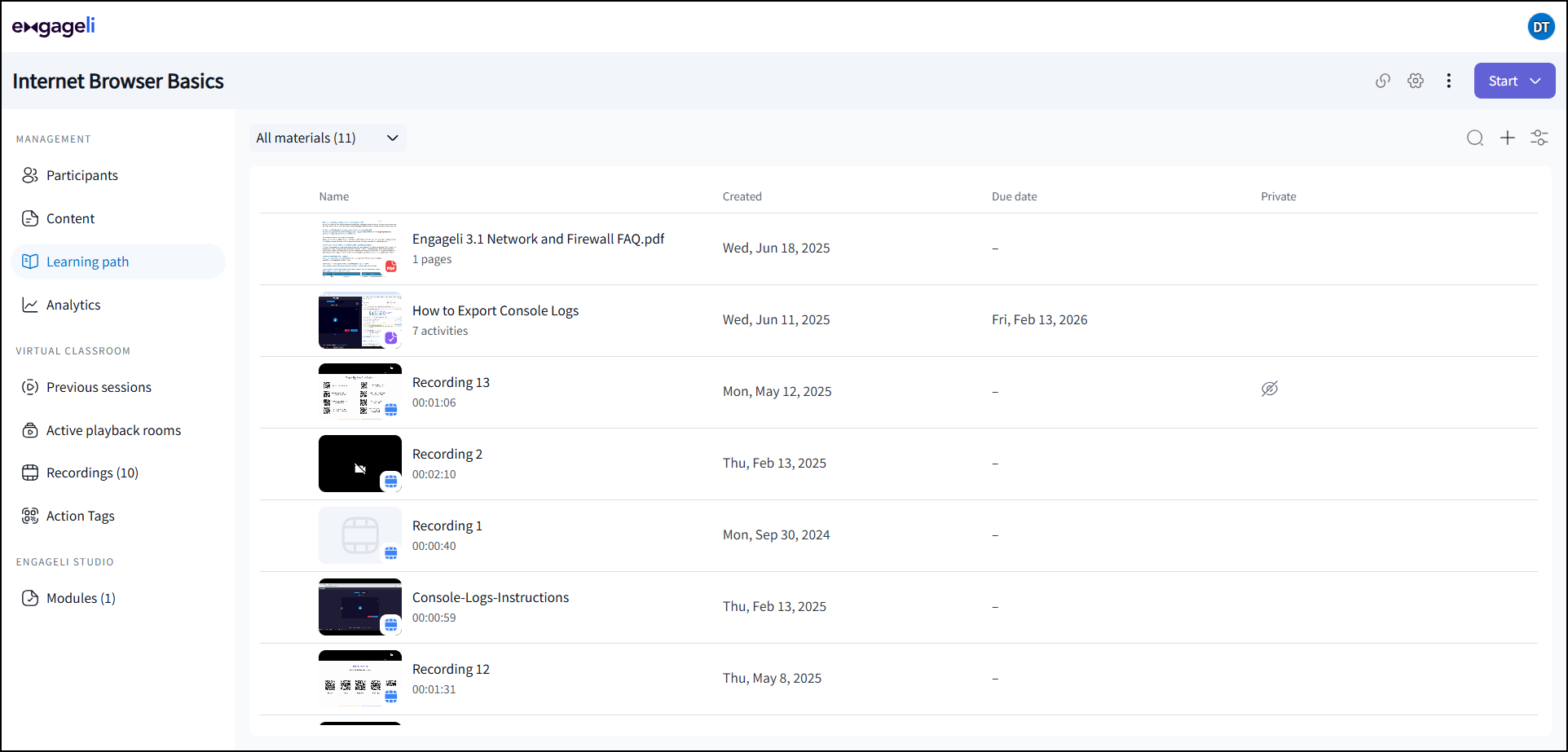The height and width of the screenshot is (752, 1568).
Task: Click the copy link icon in header
Action: coord(1383,81)
